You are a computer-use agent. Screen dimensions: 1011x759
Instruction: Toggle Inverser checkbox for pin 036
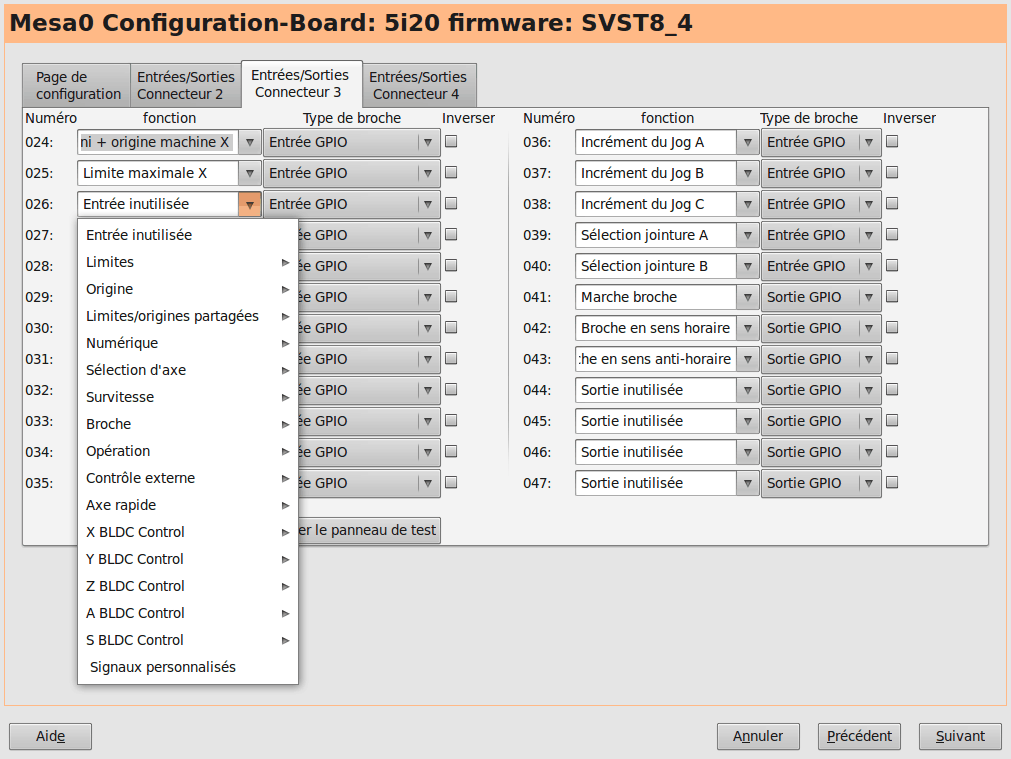[892, 141]
